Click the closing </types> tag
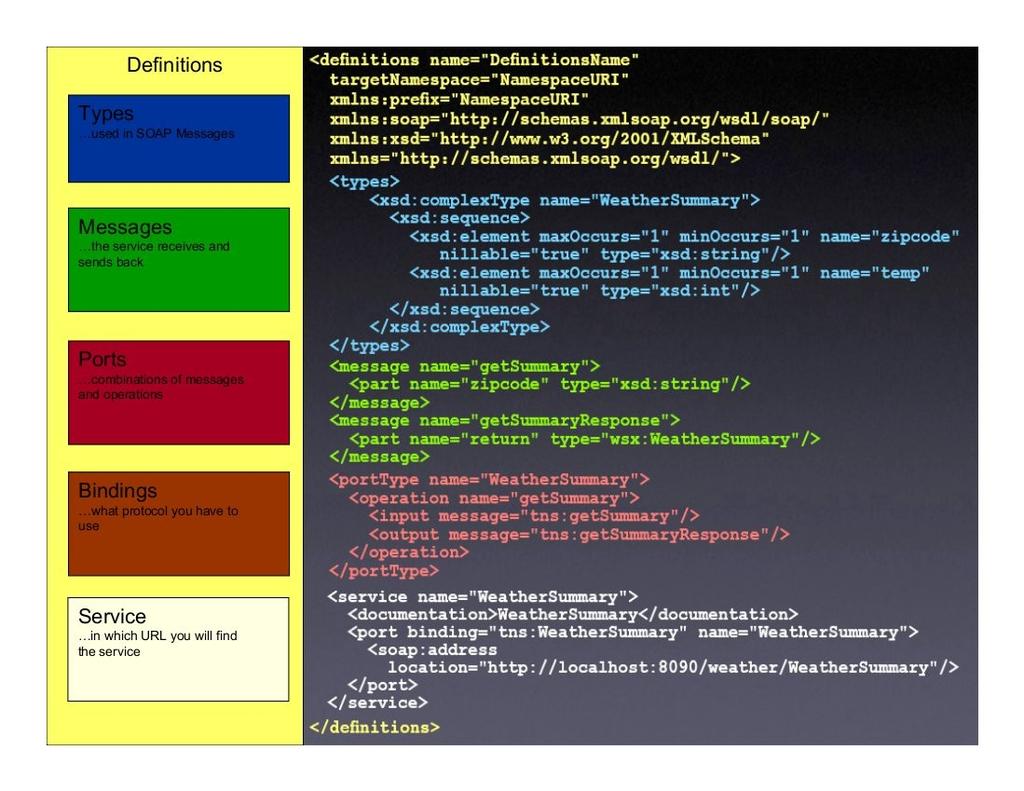This screenshot has height=791, width=1024. tap(370, 346)
